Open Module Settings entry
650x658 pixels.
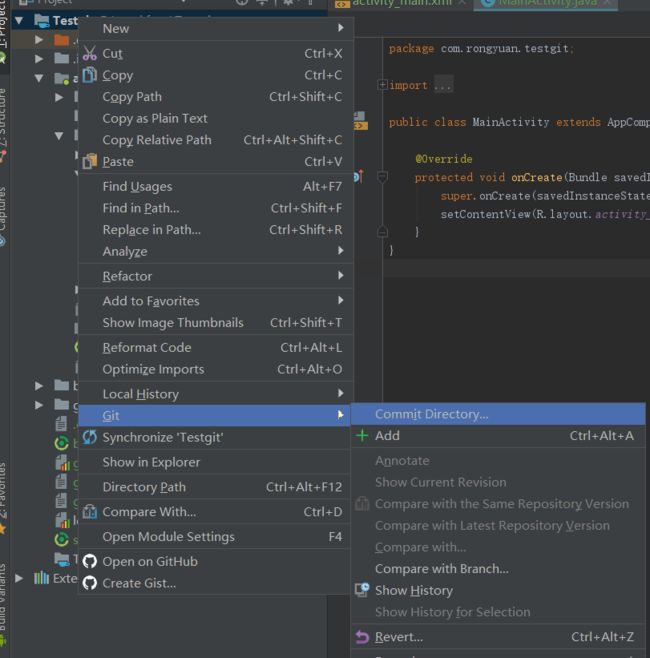coord(215,536)
